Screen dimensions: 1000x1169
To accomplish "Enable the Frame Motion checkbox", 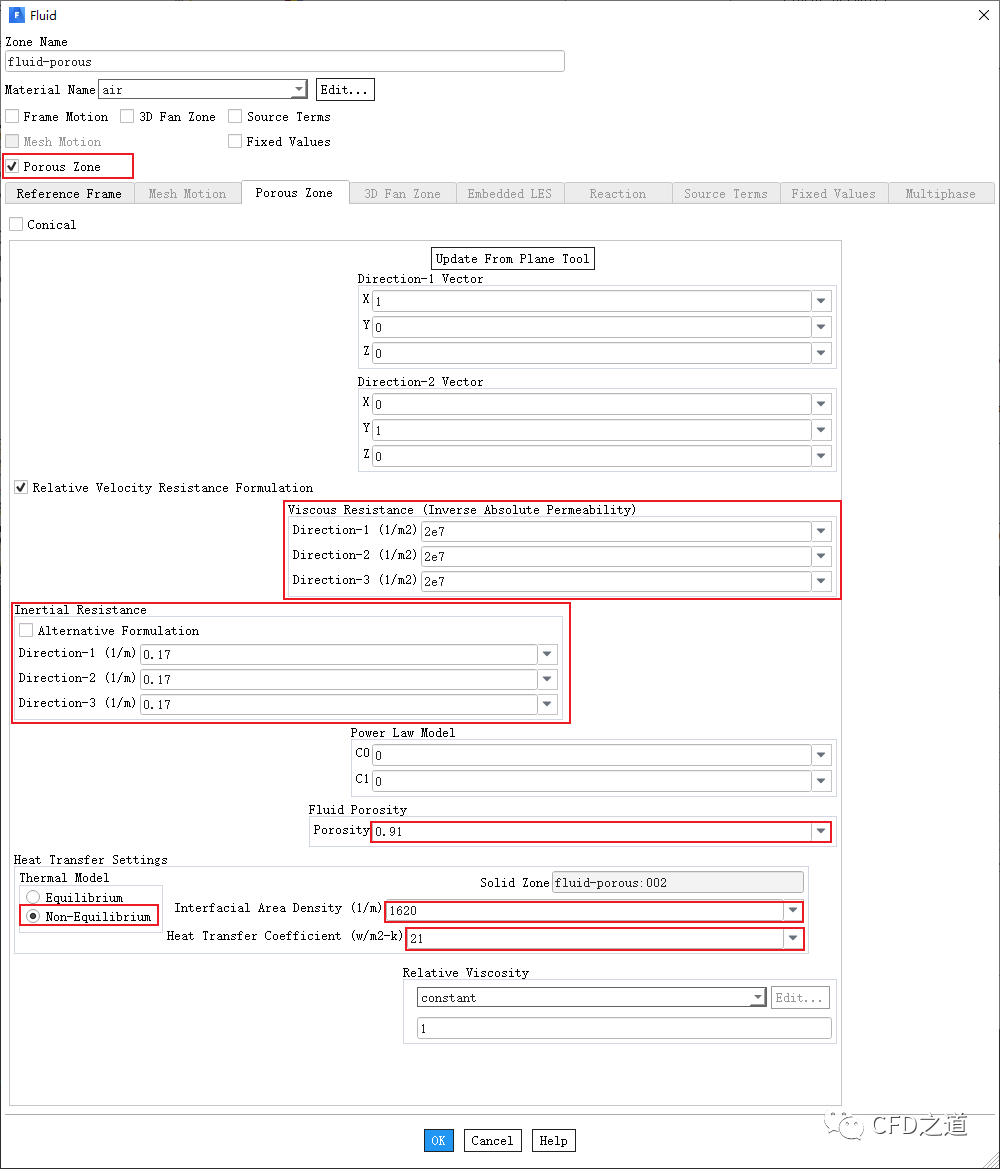I will point(12,116).
